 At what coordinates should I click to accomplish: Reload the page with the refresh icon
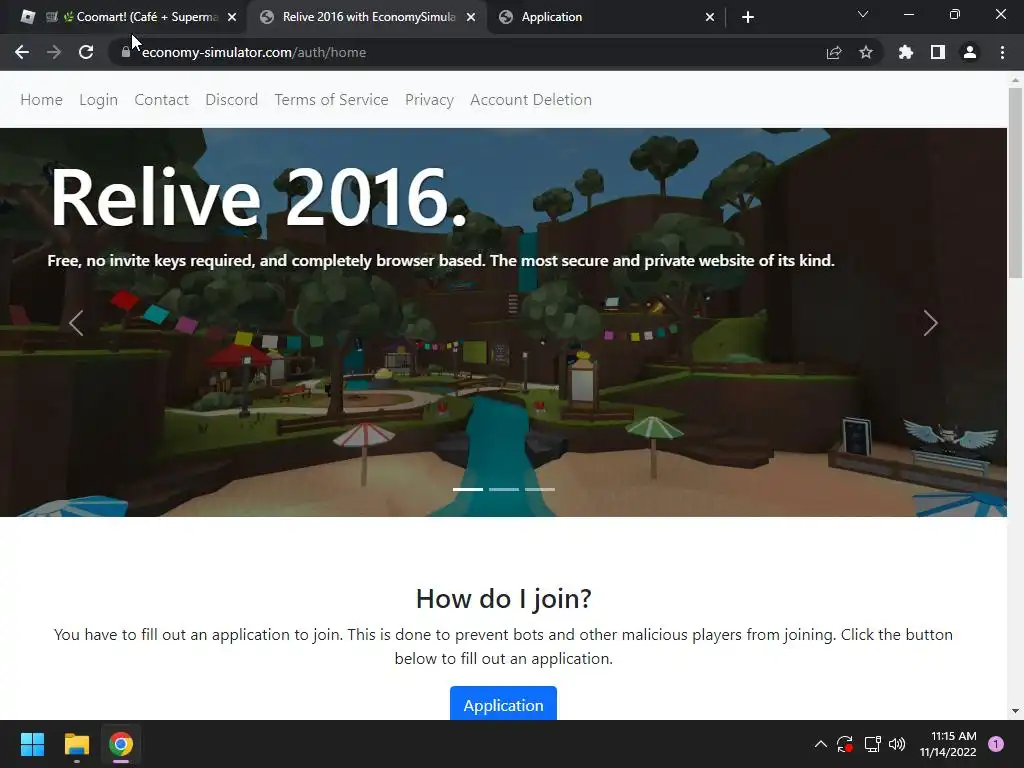[86, 52]
